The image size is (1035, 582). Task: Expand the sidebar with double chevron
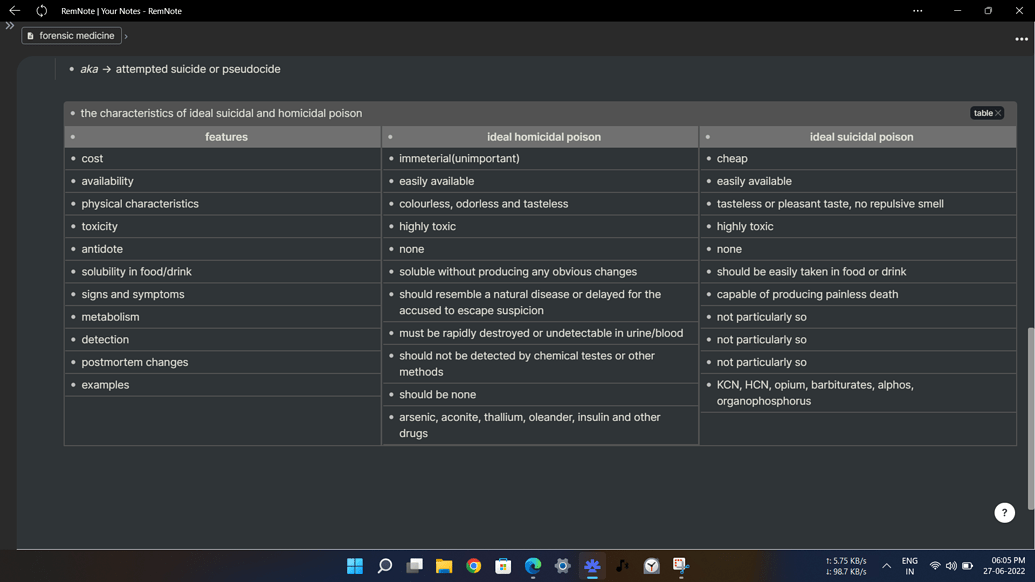coord(9,26)
